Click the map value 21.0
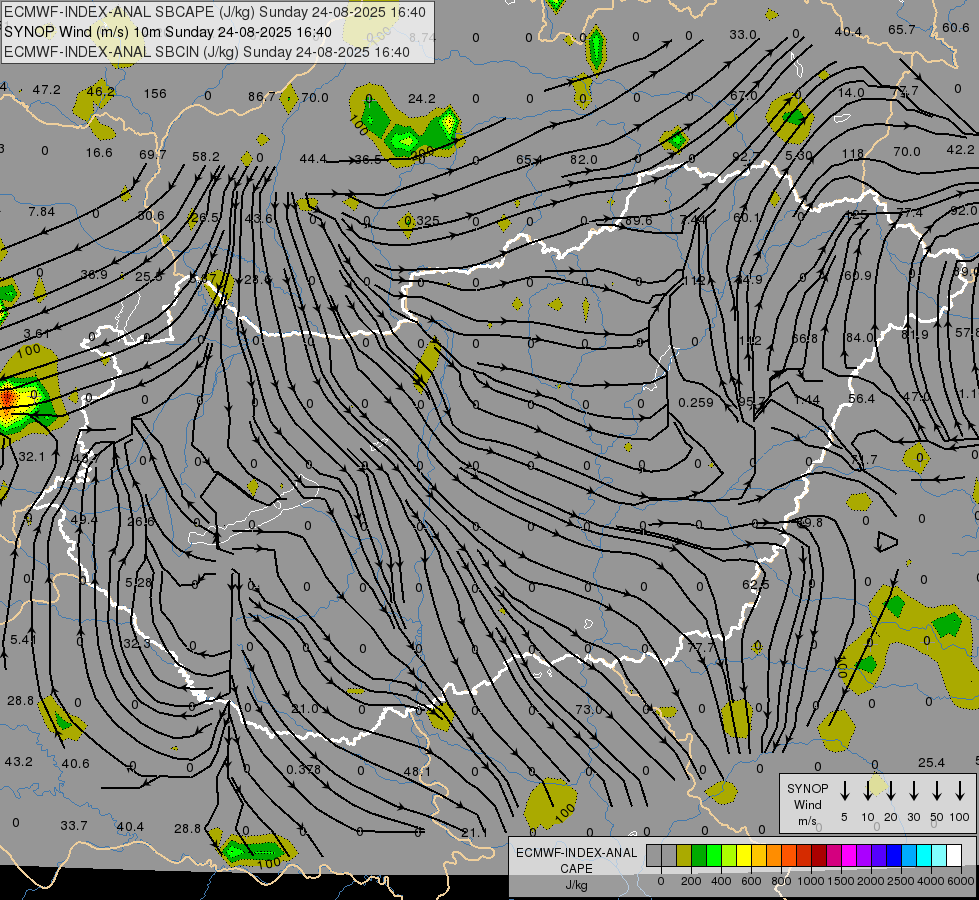The width and height of the screenshot is (979, 900). point(305,709)
